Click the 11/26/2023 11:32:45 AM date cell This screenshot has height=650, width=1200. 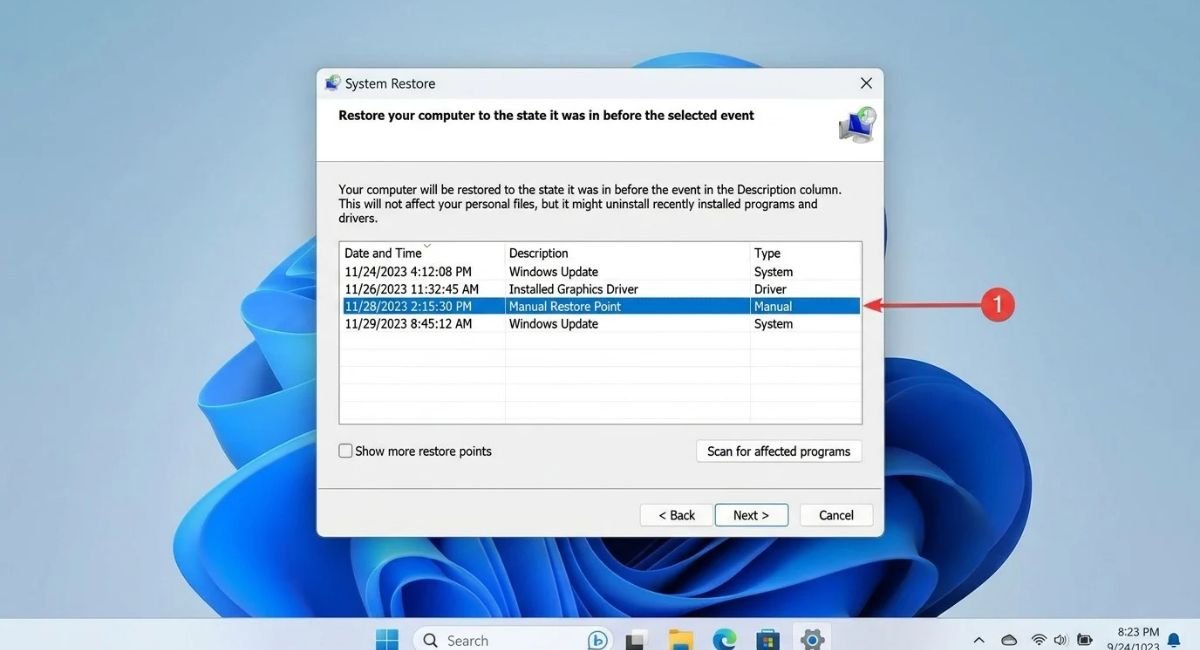point(412,289)
